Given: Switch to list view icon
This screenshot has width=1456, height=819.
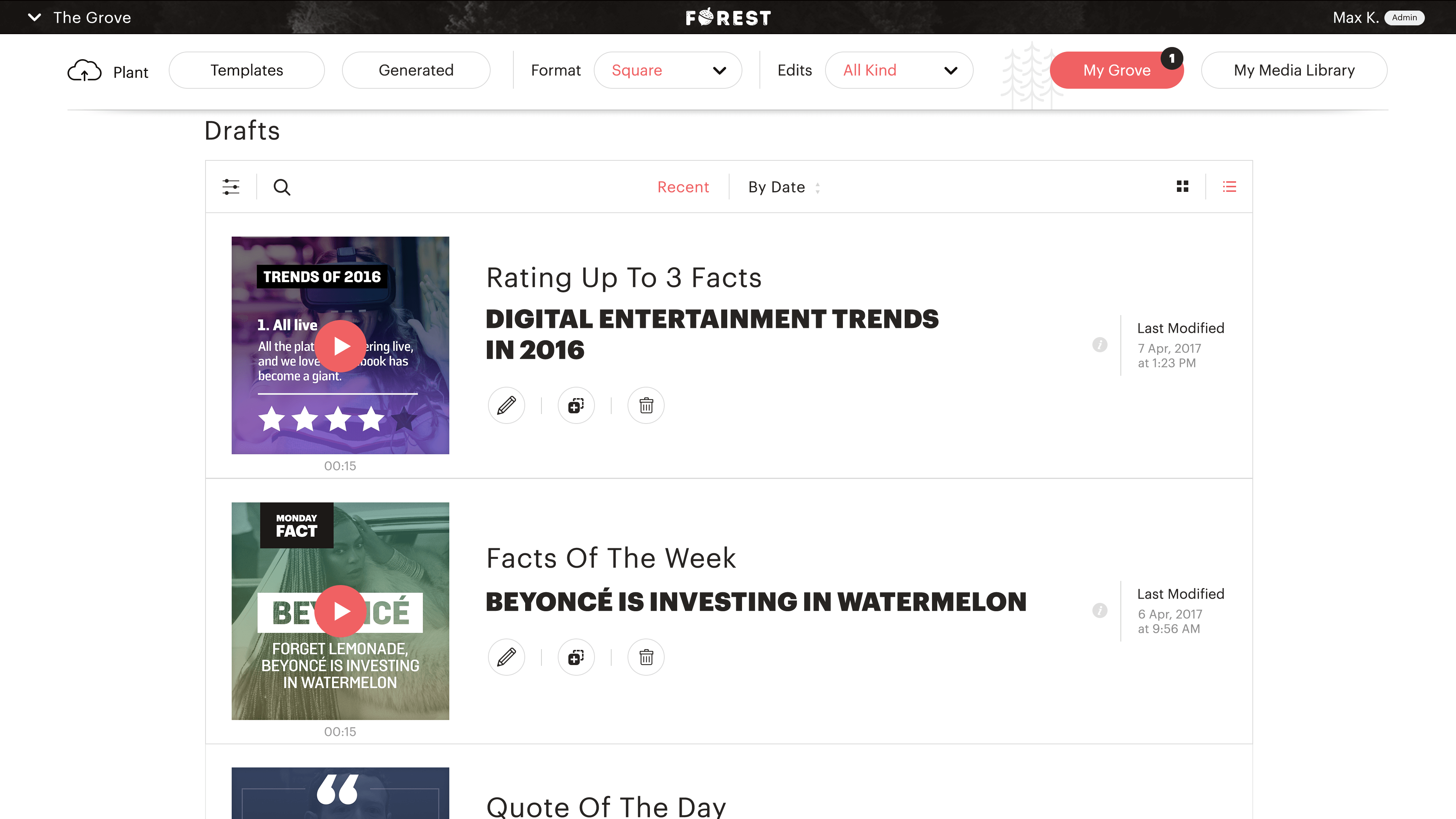Looking at the screenshot, I should (1229, 187).
